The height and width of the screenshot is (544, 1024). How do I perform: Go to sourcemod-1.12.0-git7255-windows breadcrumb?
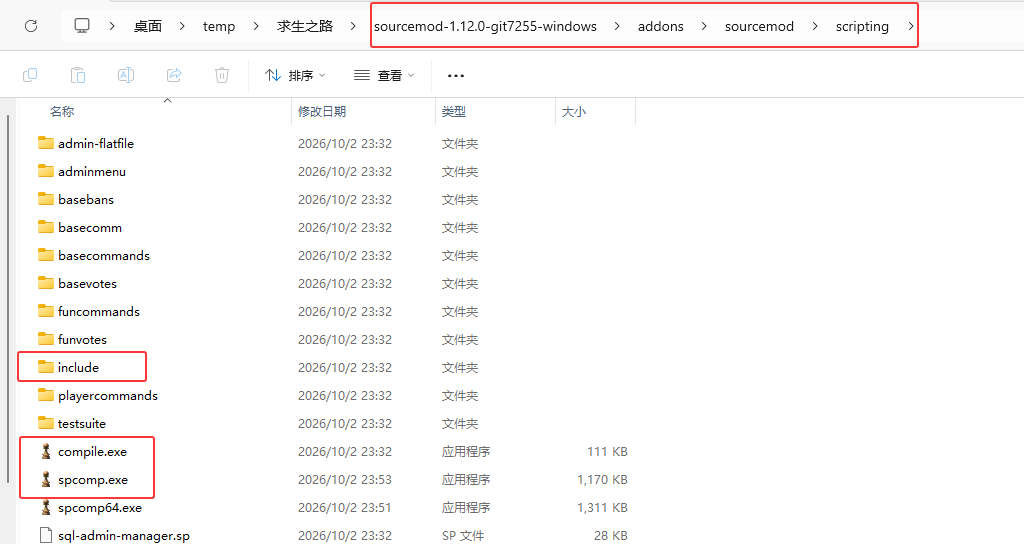(x=485, y=26)
